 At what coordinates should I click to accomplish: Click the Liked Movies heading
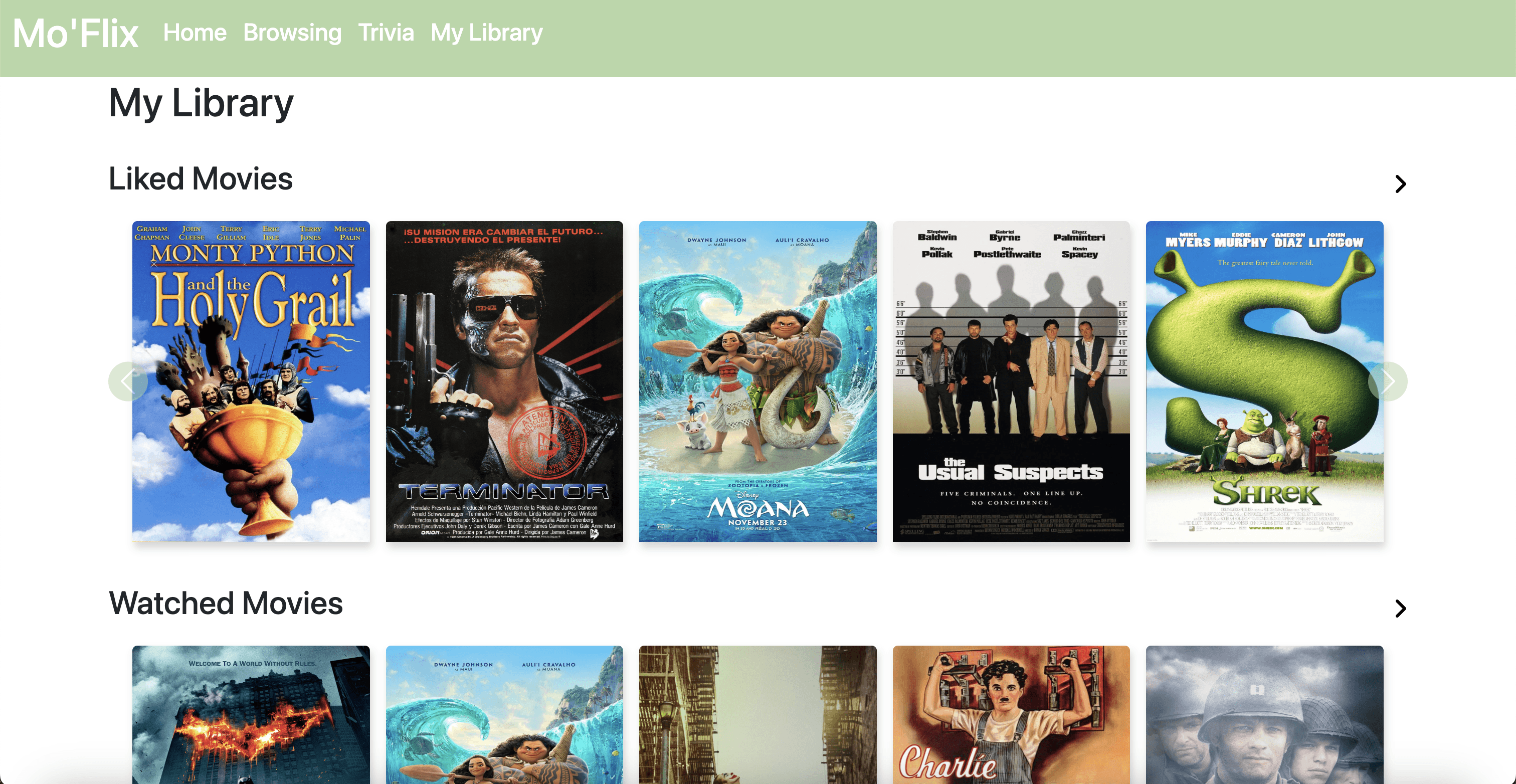click(201, 179)
